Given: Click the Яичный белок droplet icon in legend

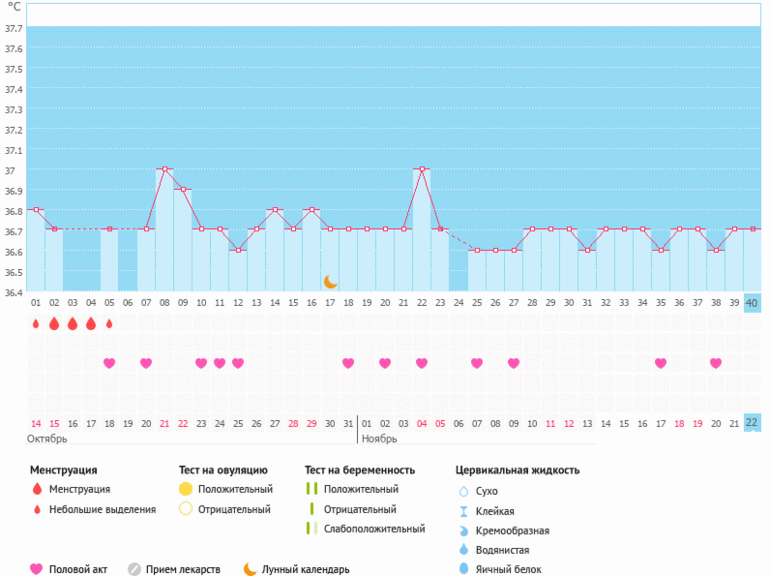Looking at the screenshot, I should [462, 569].
